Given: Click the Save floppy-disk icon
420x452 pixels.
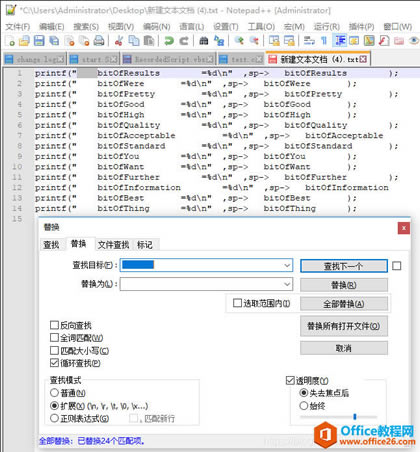Looking at the screenshot, I should [39, 41].
